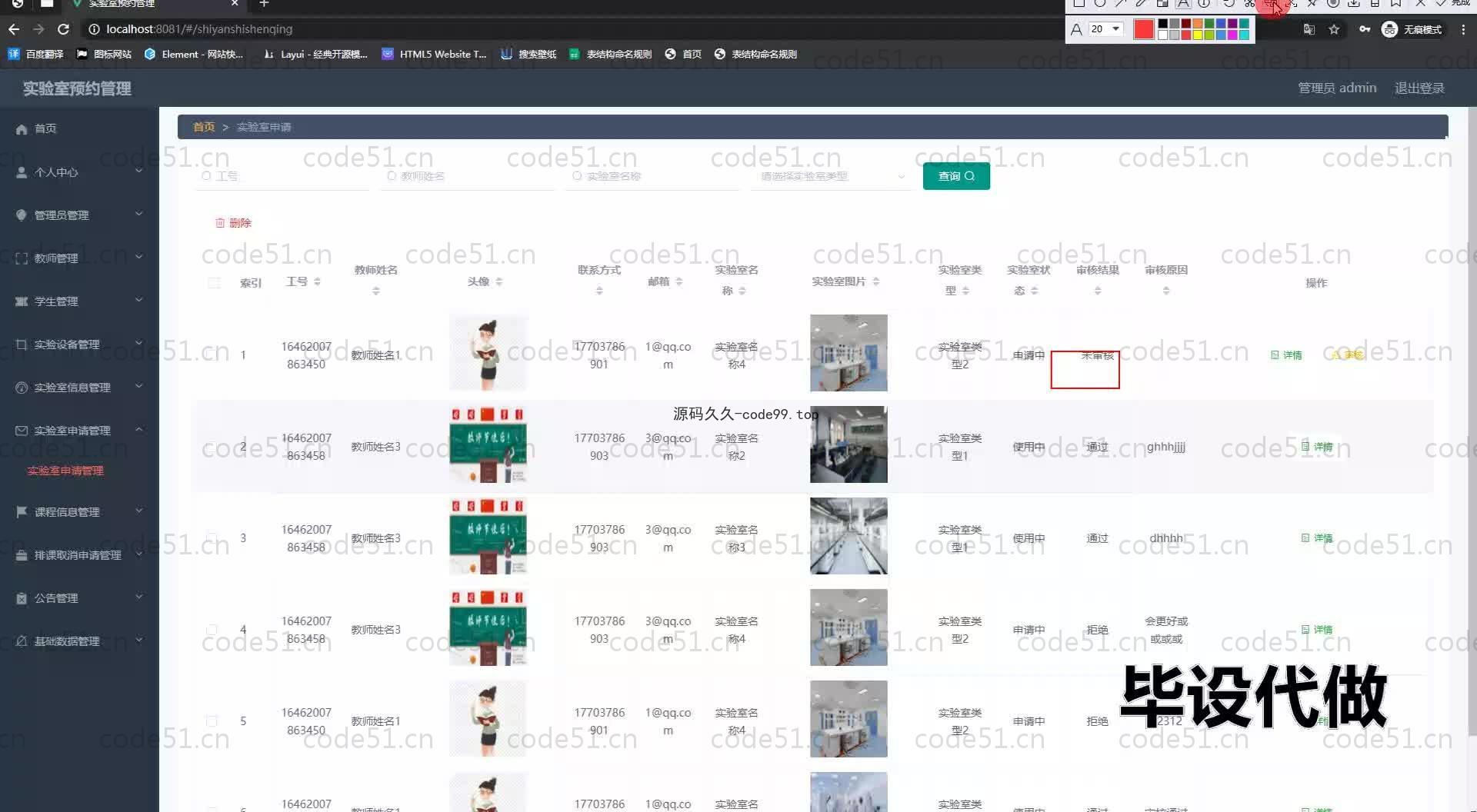Screen dimensions: 1477x812
Task: Open 基础数据管理 menu
Action: pos(67,641)
